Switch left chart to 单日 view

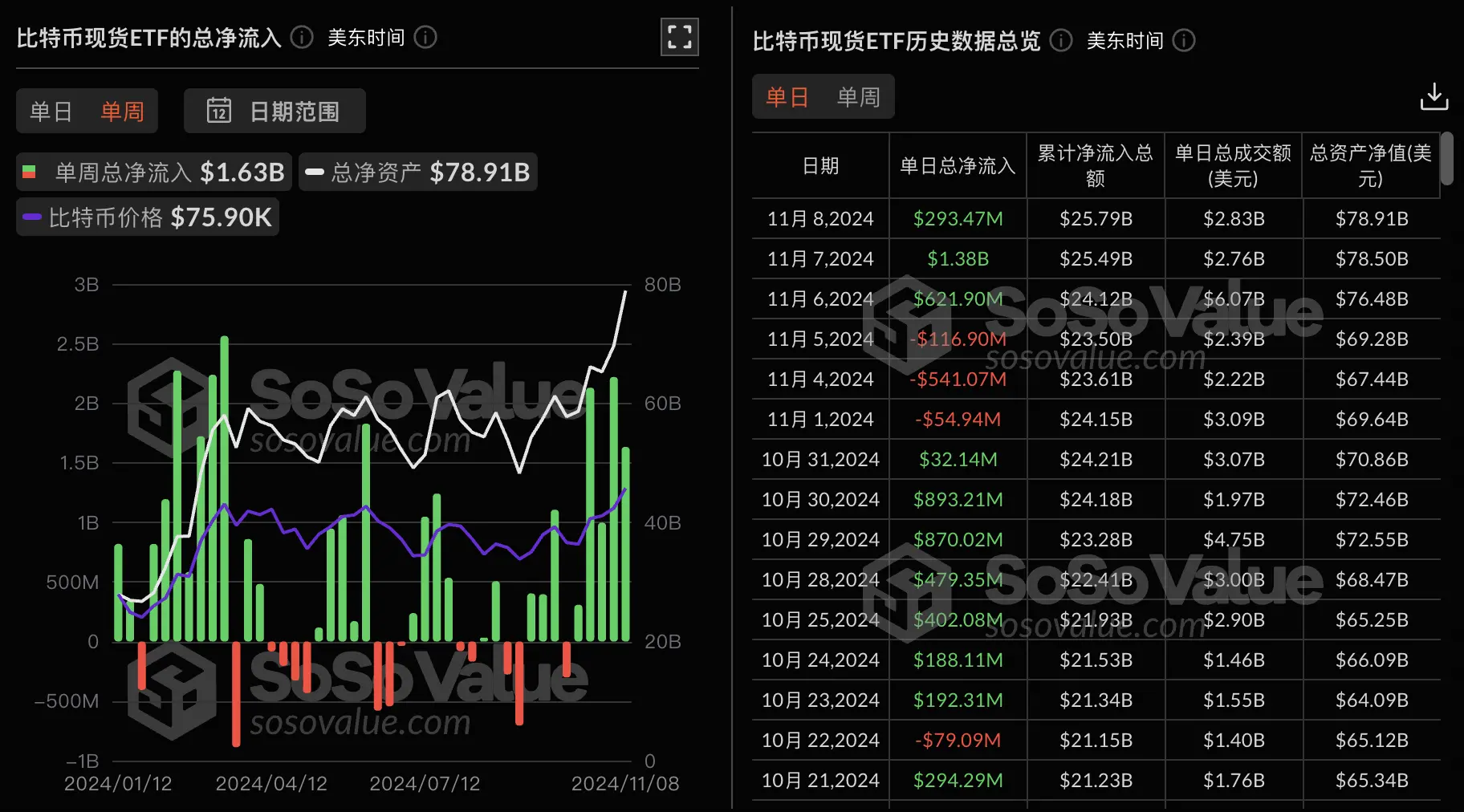click(x=51, y=111)
